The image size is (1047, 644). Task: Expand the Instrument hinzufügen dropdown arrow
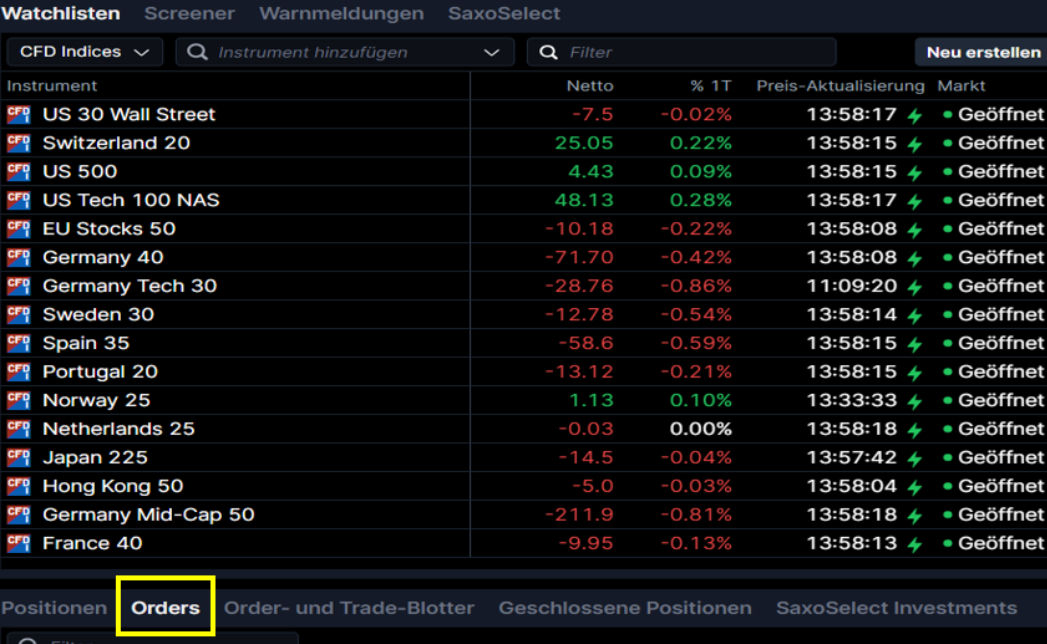tap(491, 52)
